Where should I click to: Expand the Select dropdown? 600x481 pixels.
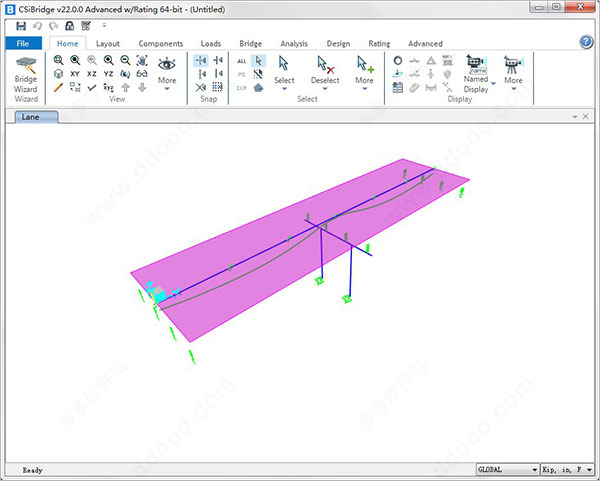(284, 74)
